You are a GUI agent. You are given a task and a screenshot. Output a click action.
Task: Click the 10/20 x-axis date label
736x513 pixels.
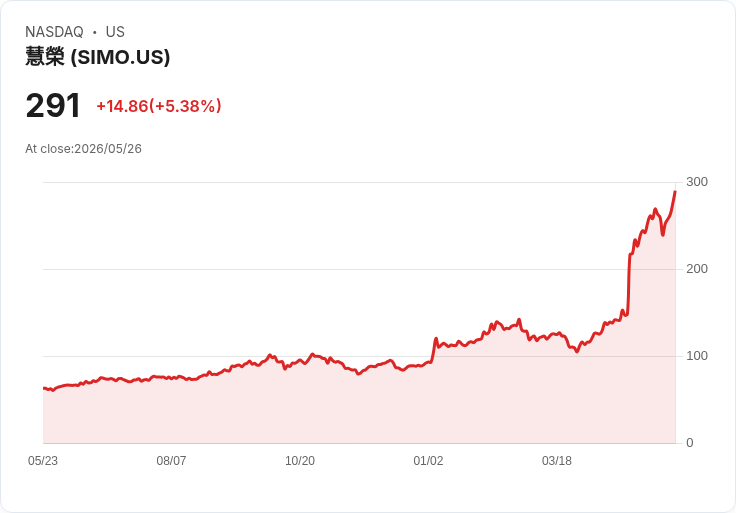coord(300,461)
